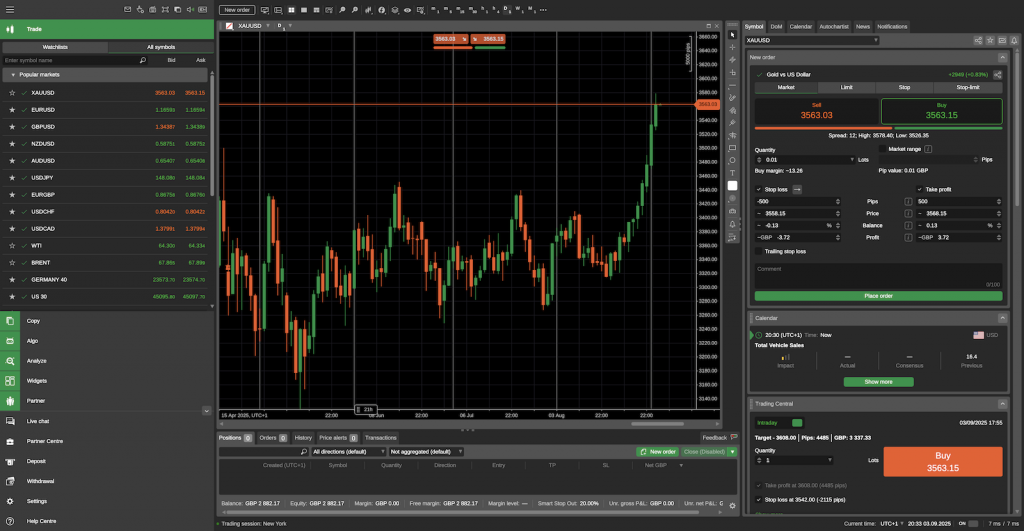
Task: Click the eye visibility icon in chart toolbar
Action: [x=407, y=10]
